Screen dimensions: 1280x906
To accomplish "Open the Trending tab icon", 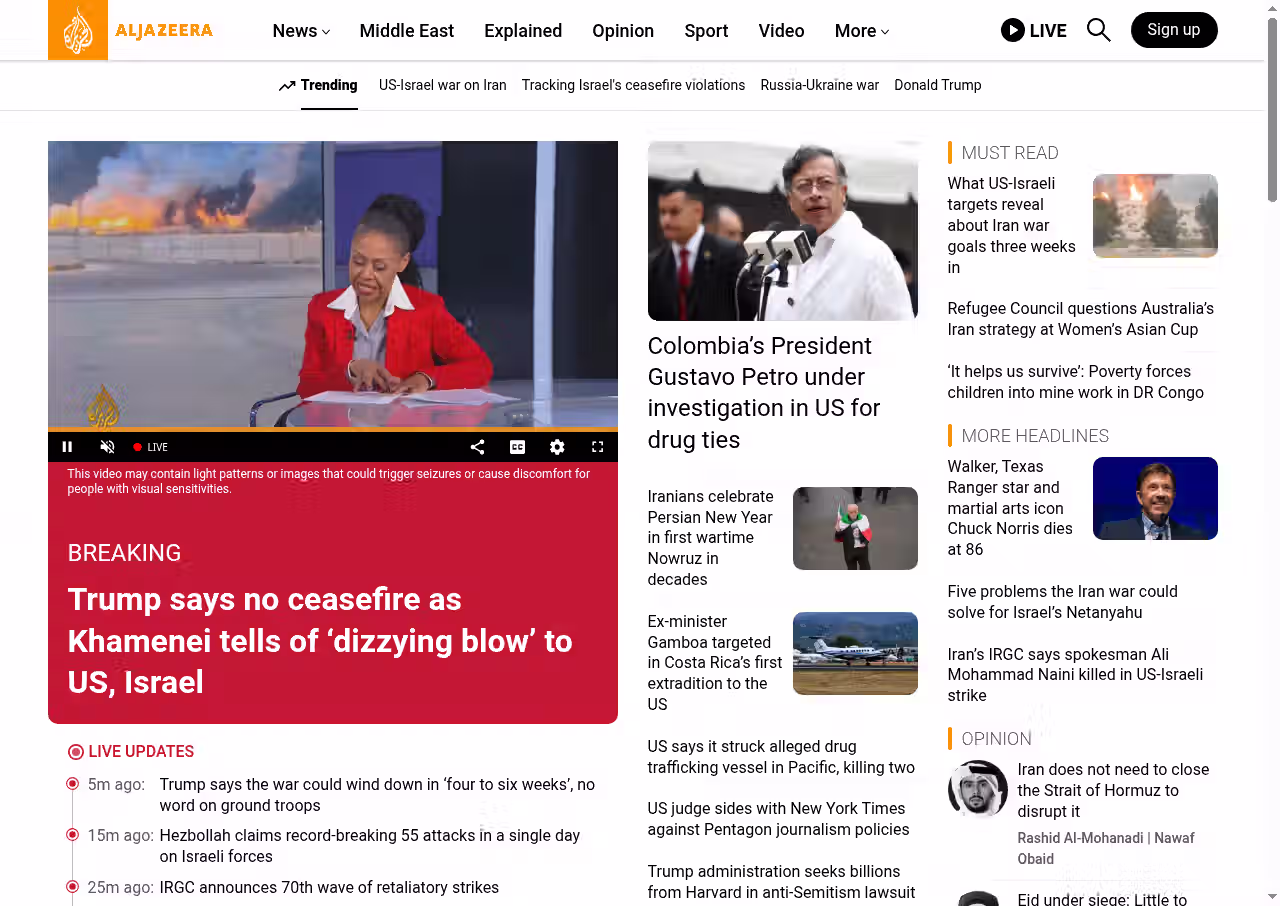I will point(287,86).
